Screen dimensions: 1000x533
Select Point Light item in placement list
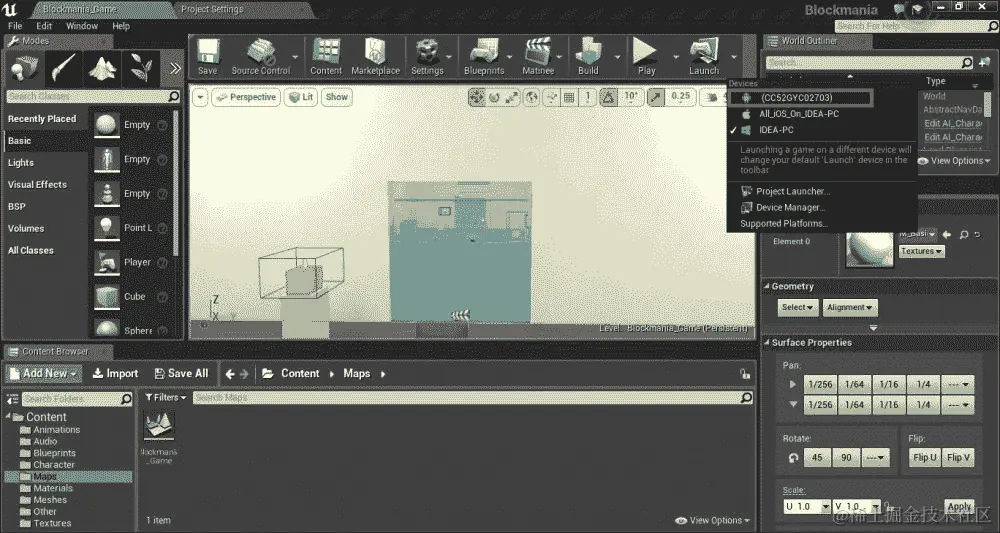[131, 228]
